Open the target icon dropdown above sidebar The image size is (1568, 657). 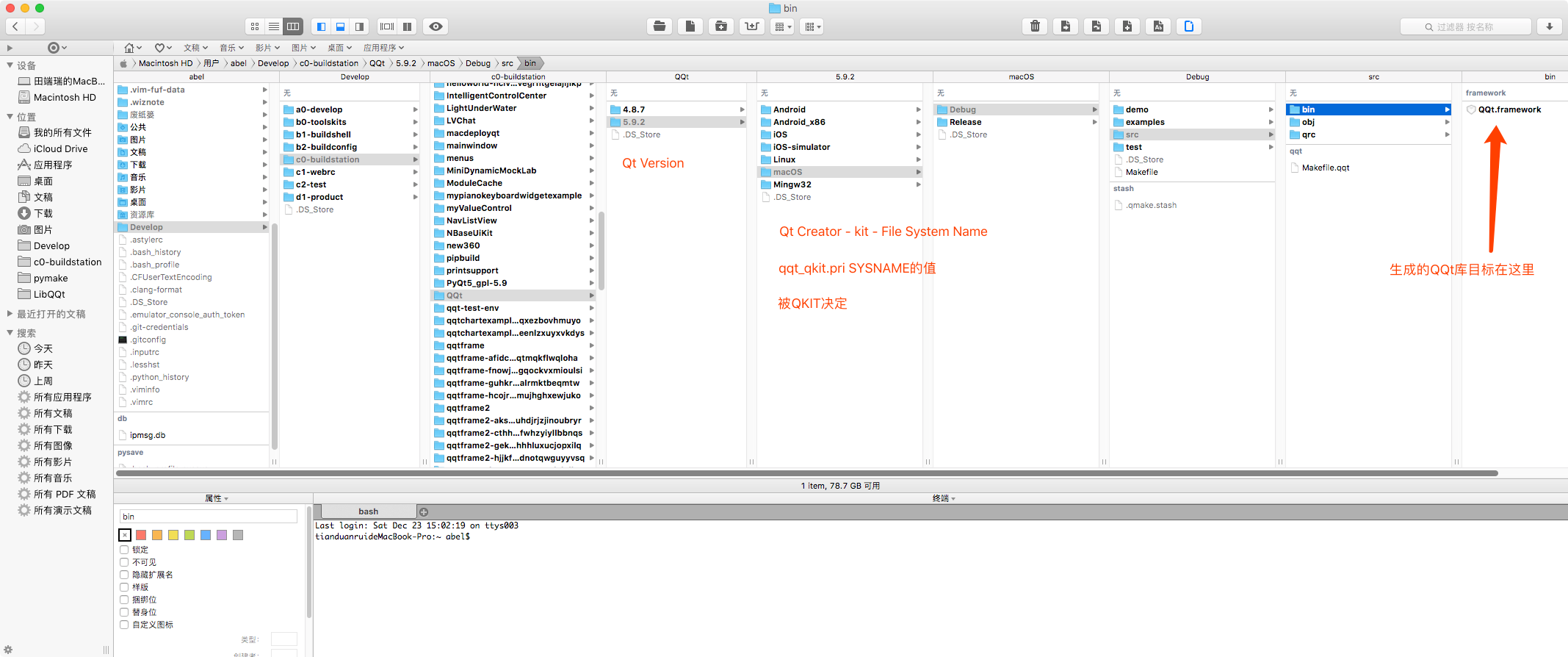57,48
